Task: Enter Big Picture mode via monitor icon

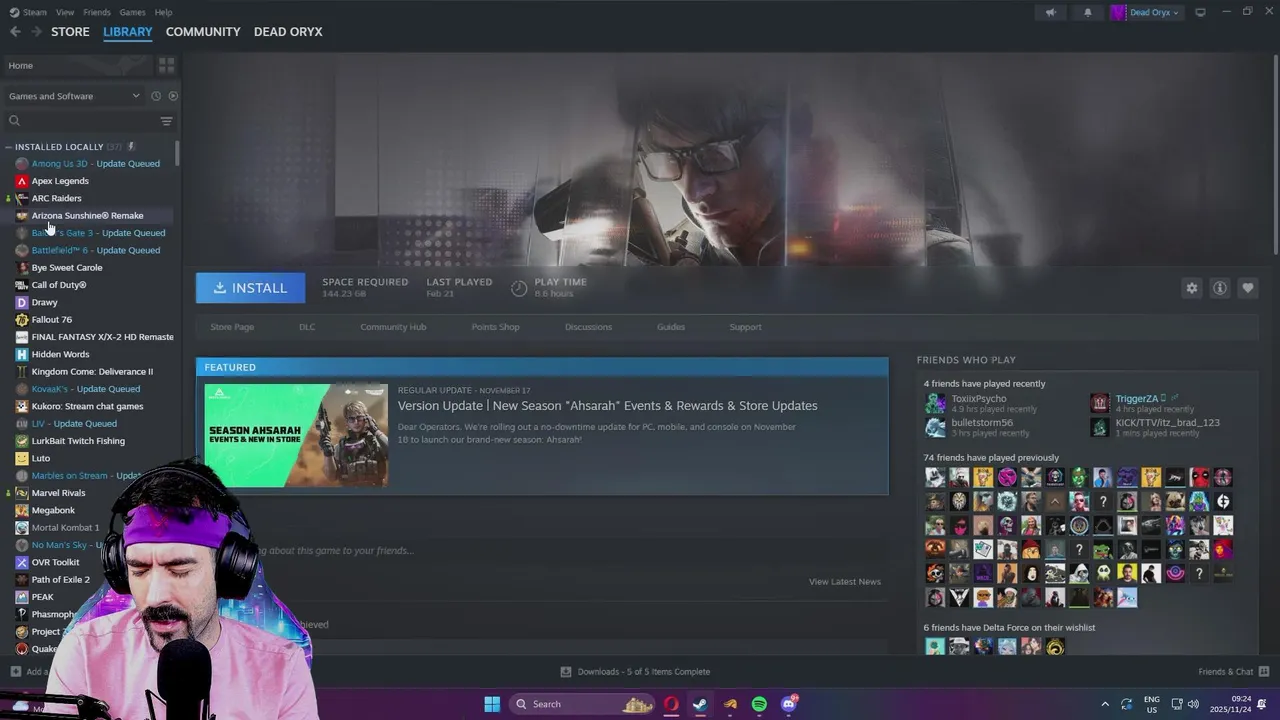Action: point(1200,12)
